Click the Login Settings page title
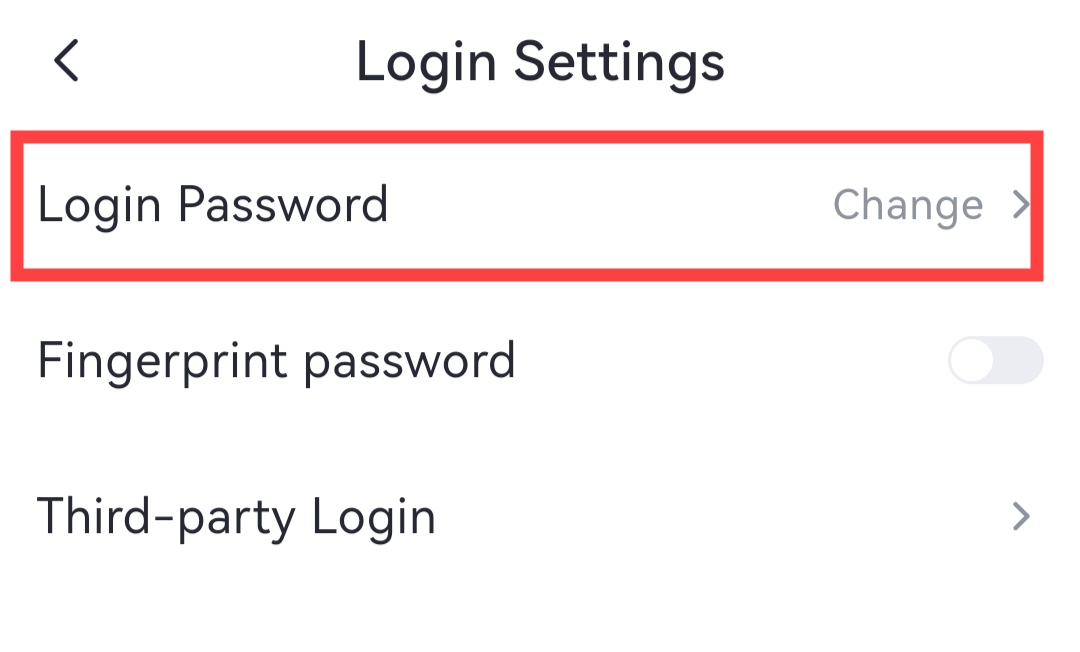 click(x=540, y=61)
